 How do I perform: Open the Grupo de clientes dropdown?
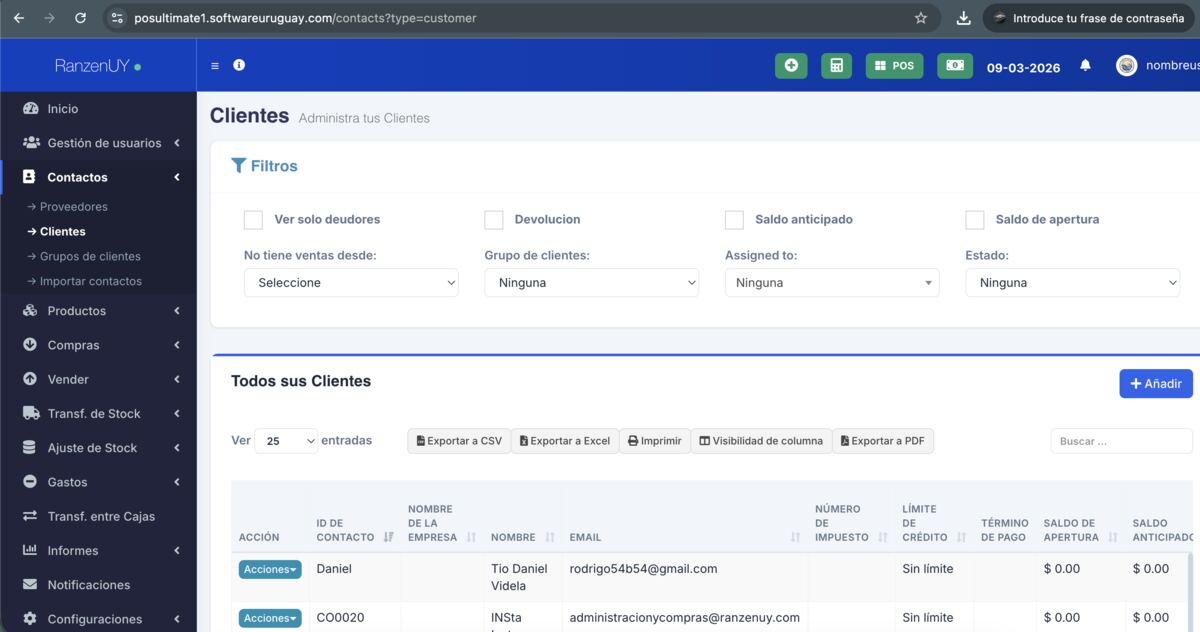591,283
